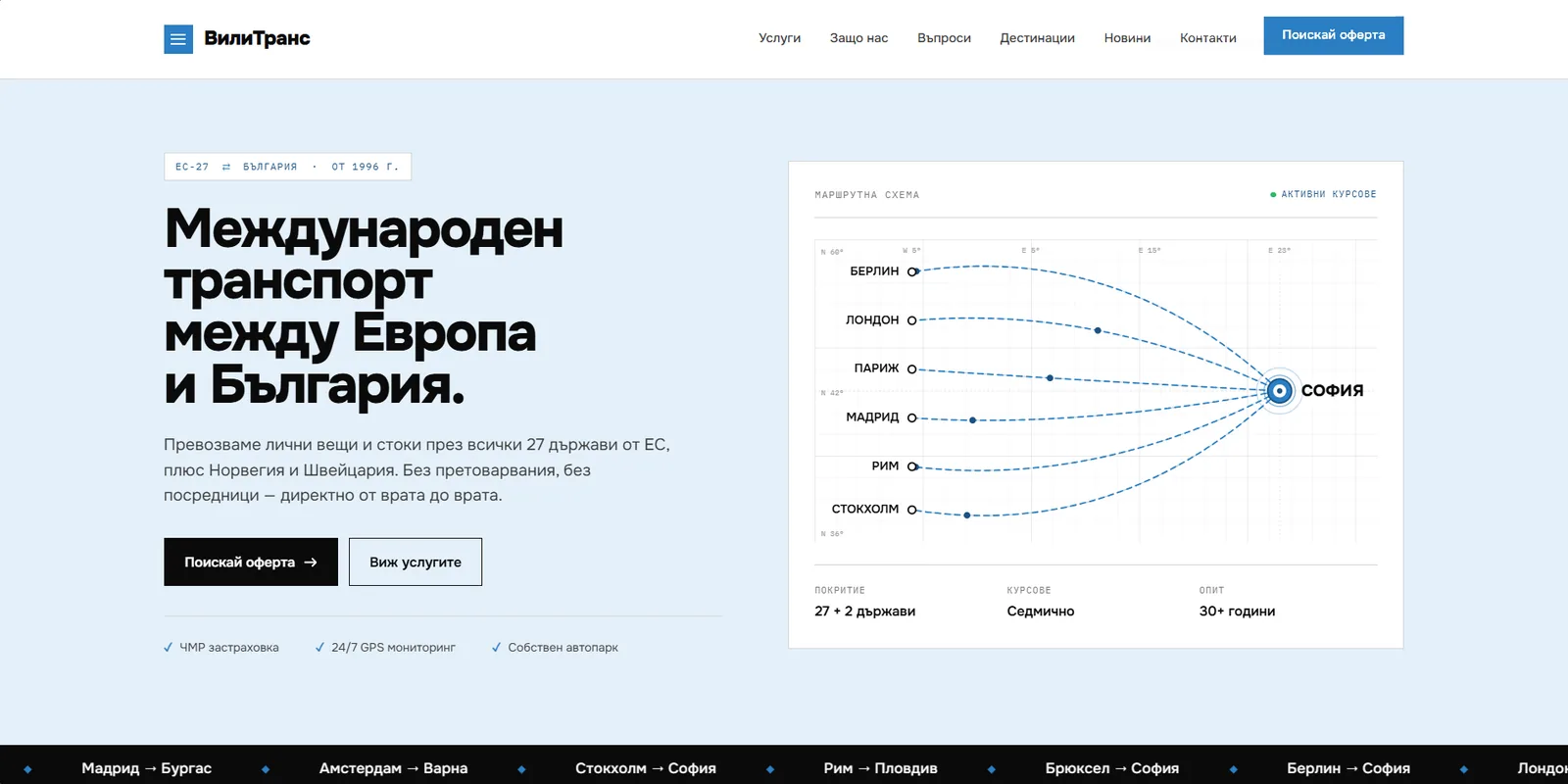The image size is (1568, 784).
Task: Click the moving dot on the Париж route
Action: click(x=1050, y=377)
